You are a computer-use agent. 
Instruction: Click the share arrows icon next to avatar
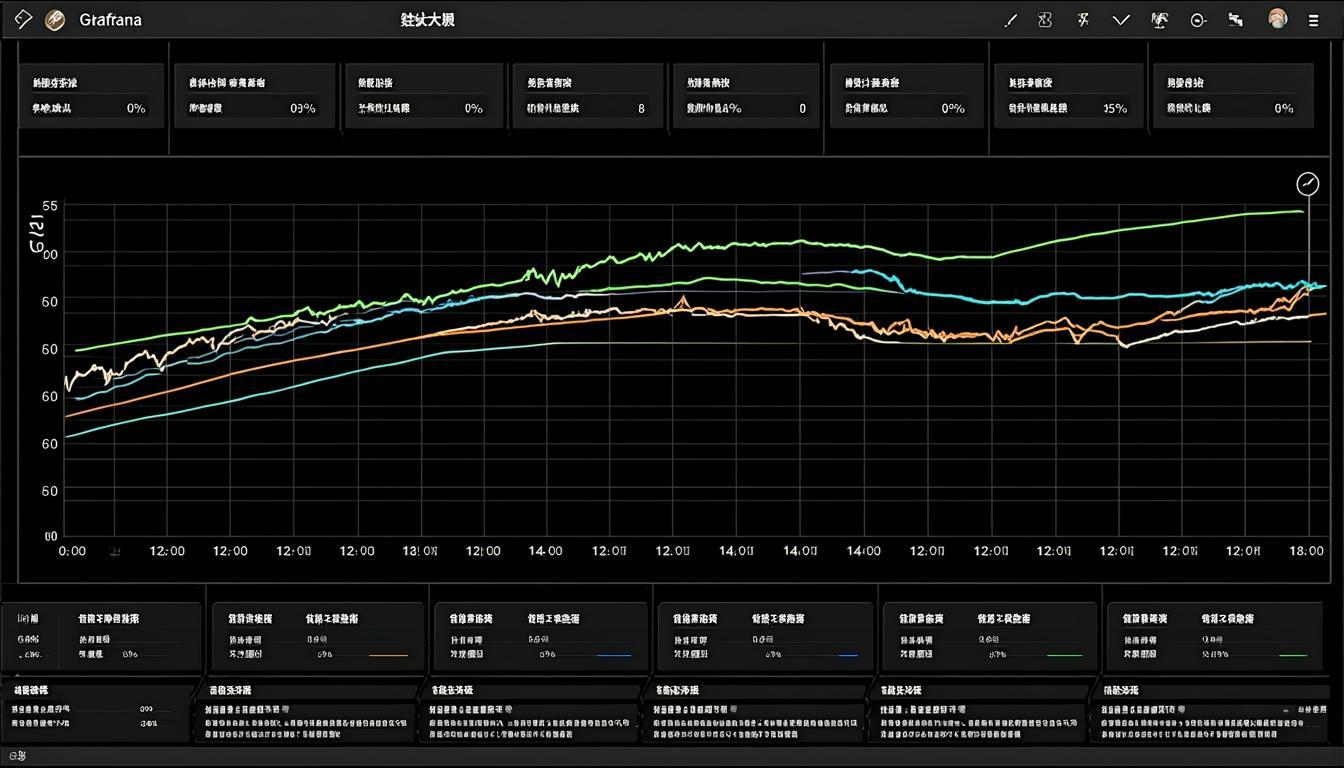[x=1236, y=20]
